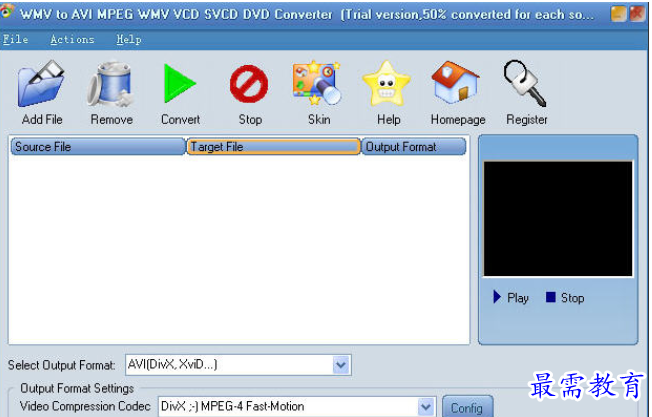
Task: Click the black video preview area
Action: pyautogui.click(x=558, y=219)
